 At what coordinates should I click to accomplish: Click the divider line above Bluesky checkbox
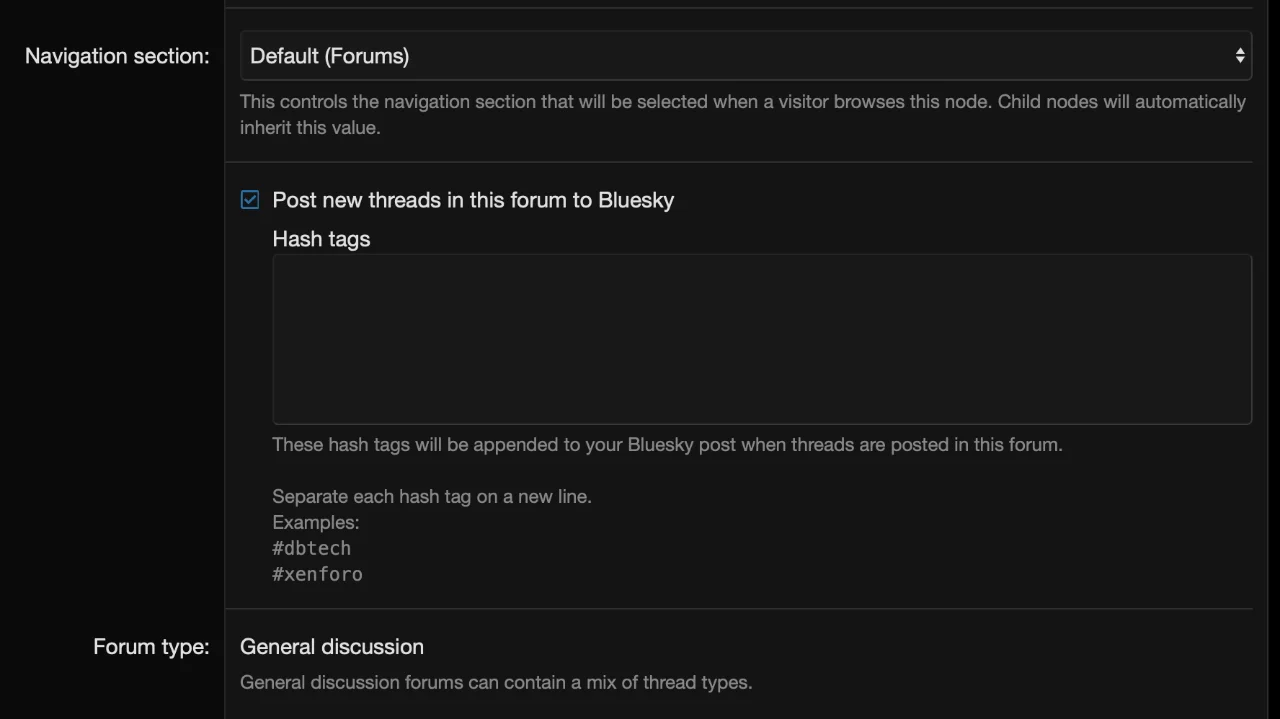click(x=739, y=162)
